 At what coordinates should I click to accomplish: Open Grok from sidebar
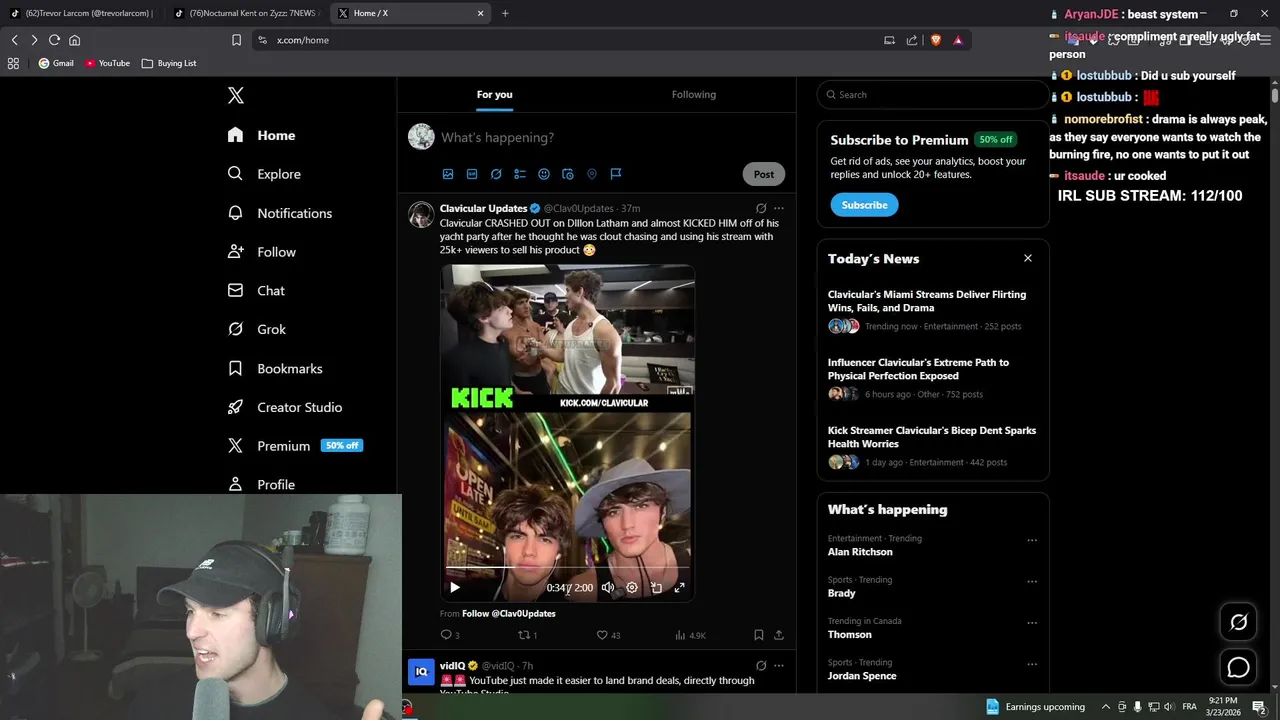click(x=256, y=329)
